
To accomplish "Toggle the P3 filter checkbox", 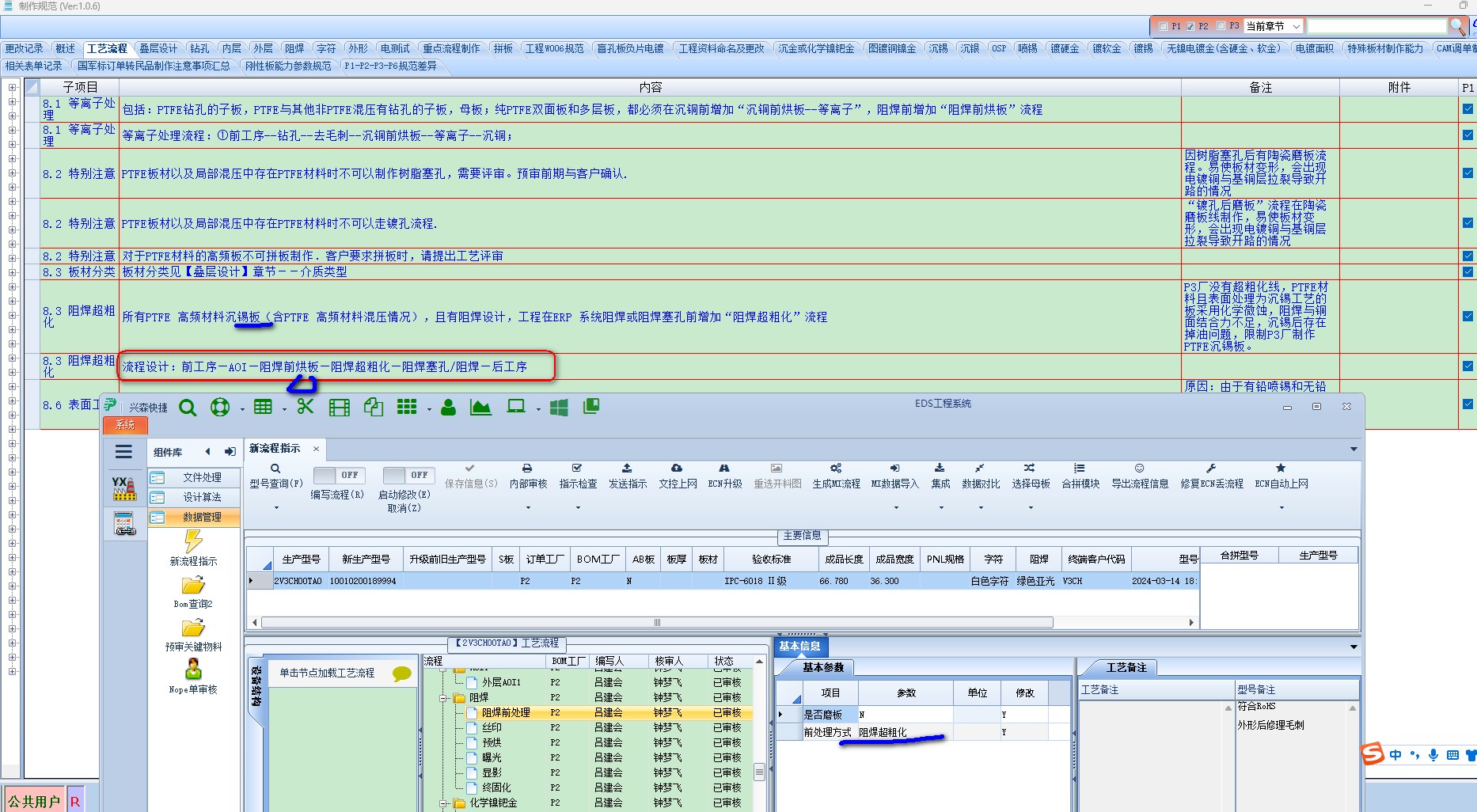I will (1221, 26).
